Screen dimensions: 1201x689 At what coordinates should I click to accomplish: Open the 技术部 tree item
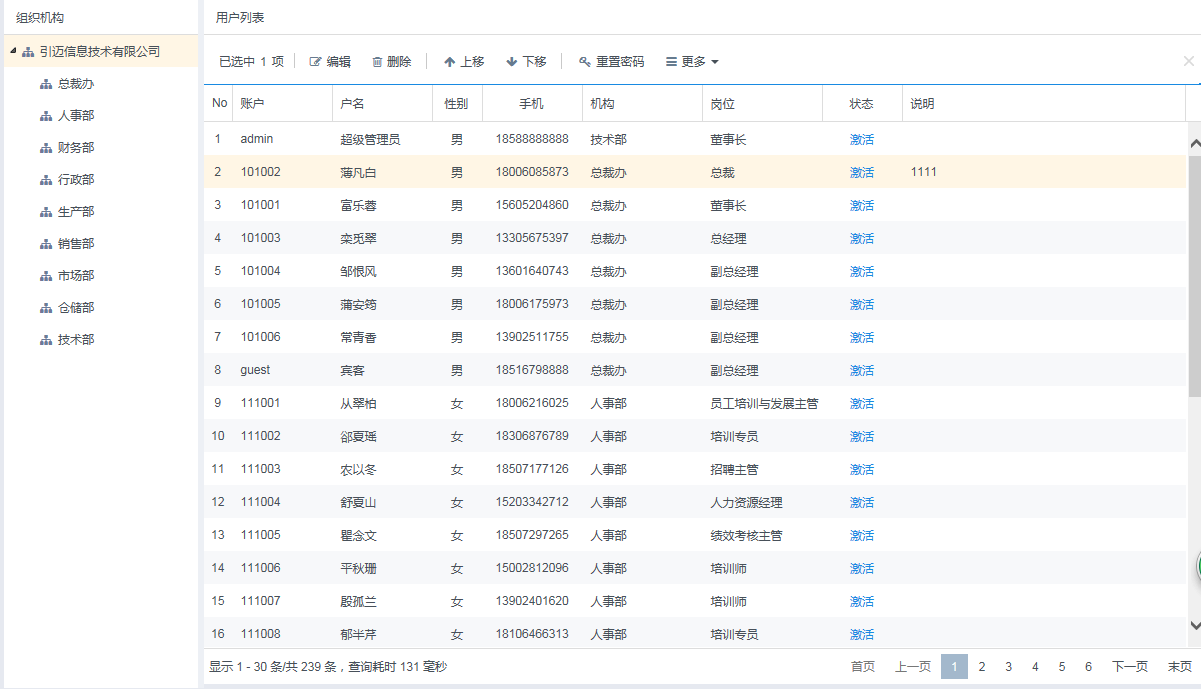click(76, 340)
